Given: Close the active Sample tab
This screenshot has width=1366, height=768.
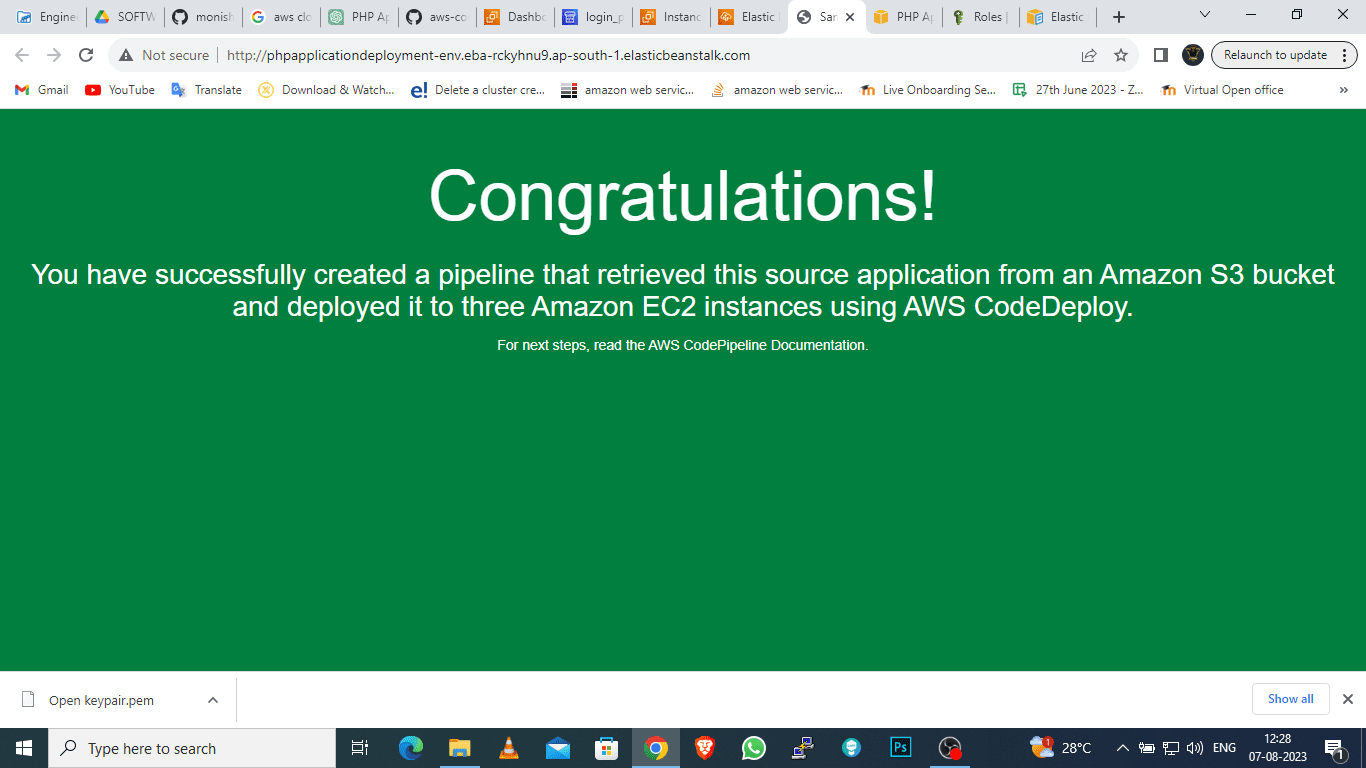Looking at the screenshot, I should tap(850, 17).
